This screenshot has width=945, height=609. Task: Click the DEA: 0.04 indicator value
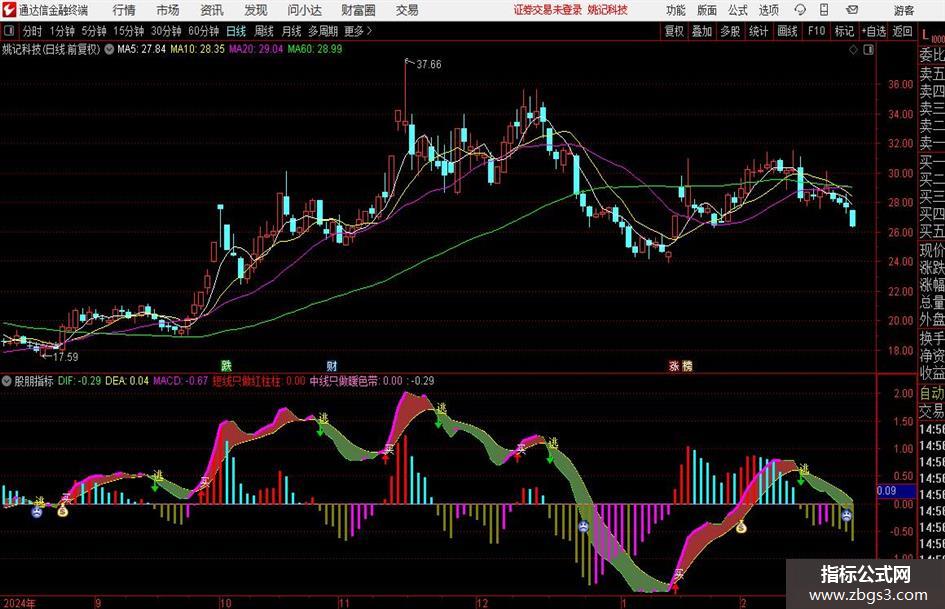click(x=127, y=381)
